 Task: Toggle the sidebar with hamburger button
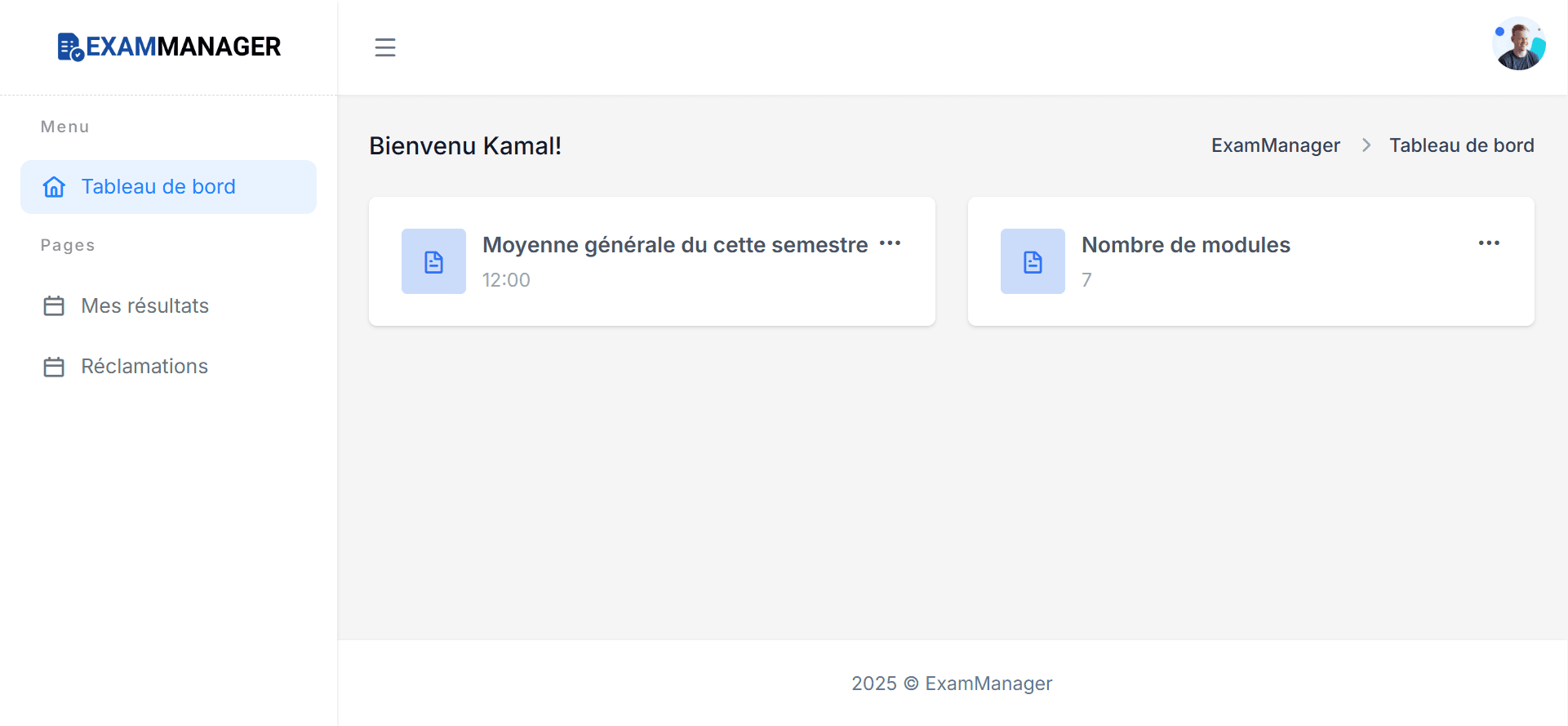pos(385,47)
